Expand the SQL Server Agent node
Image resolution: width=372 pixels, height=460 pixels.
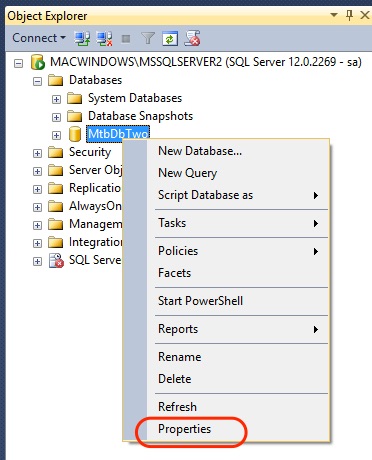point(37,261)
